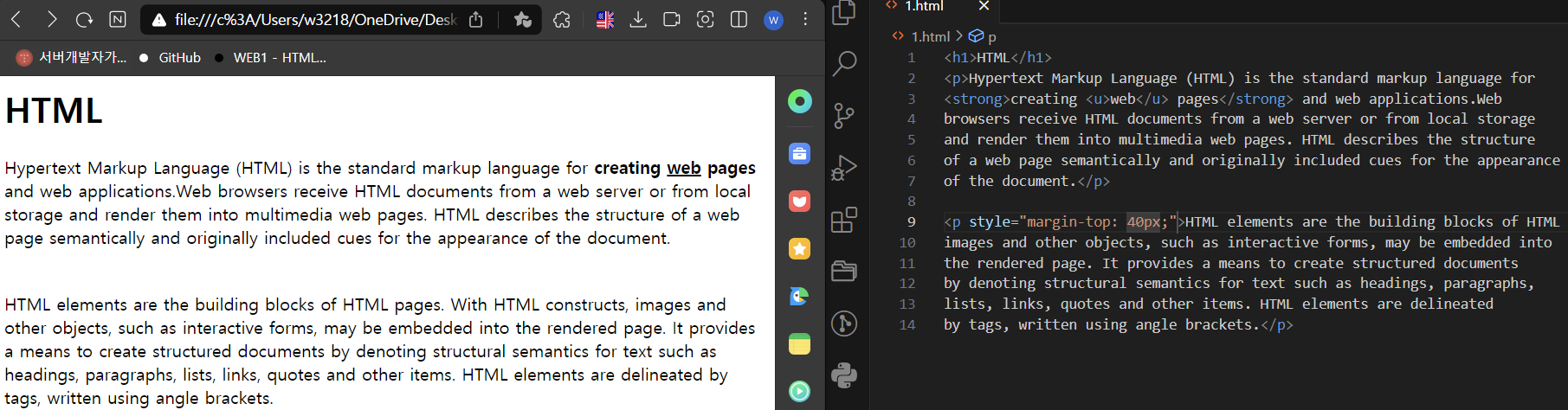The width and height of the screenshot is (1568, 410).
Task: Toggle the browser side panel
Action: click(x=739, y=19)
